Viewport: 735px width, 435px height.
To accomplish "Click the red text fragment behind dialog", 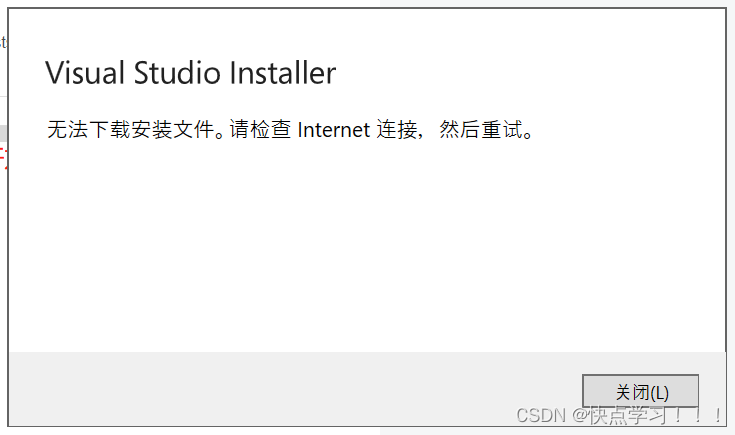I will pos(3,158).
